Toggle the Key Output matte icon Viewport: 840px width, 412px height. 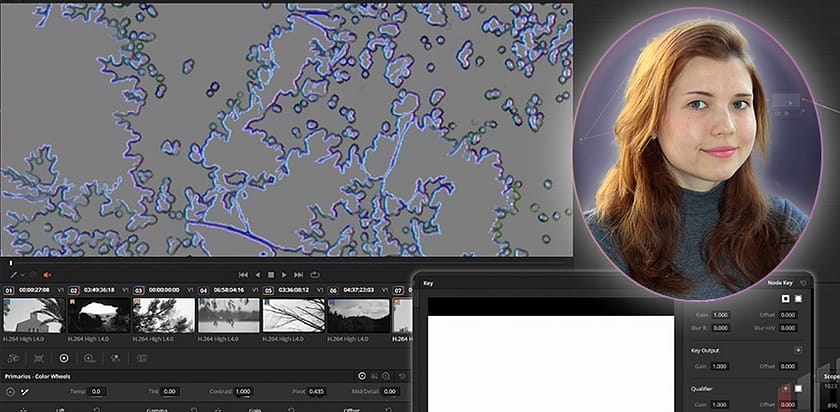point(798,350)
